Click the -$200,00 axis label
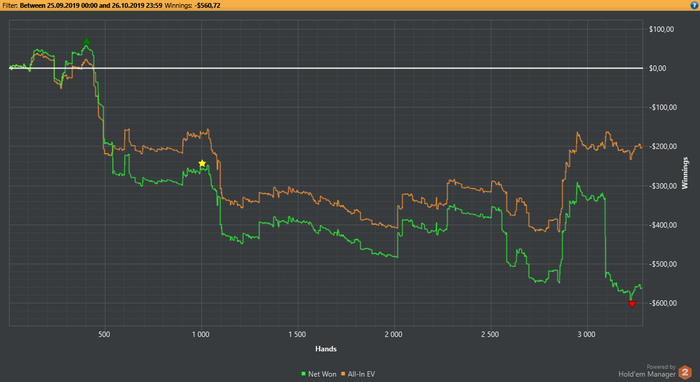The height and width of the screenshot is (382, 700). [662, 146]
